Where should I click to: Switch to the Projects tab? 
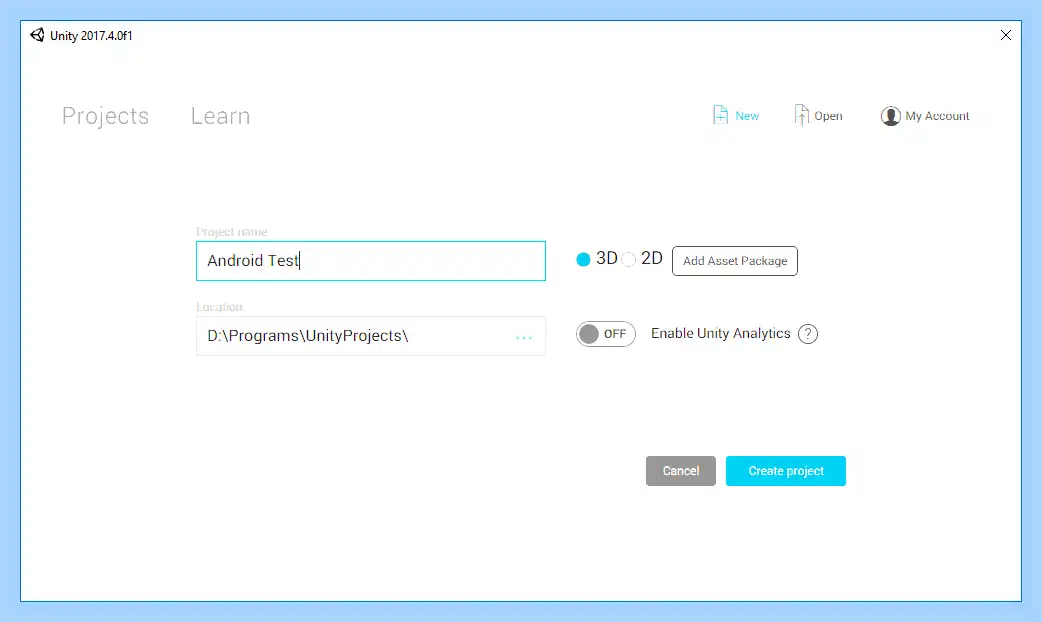[x=106, y=116]
